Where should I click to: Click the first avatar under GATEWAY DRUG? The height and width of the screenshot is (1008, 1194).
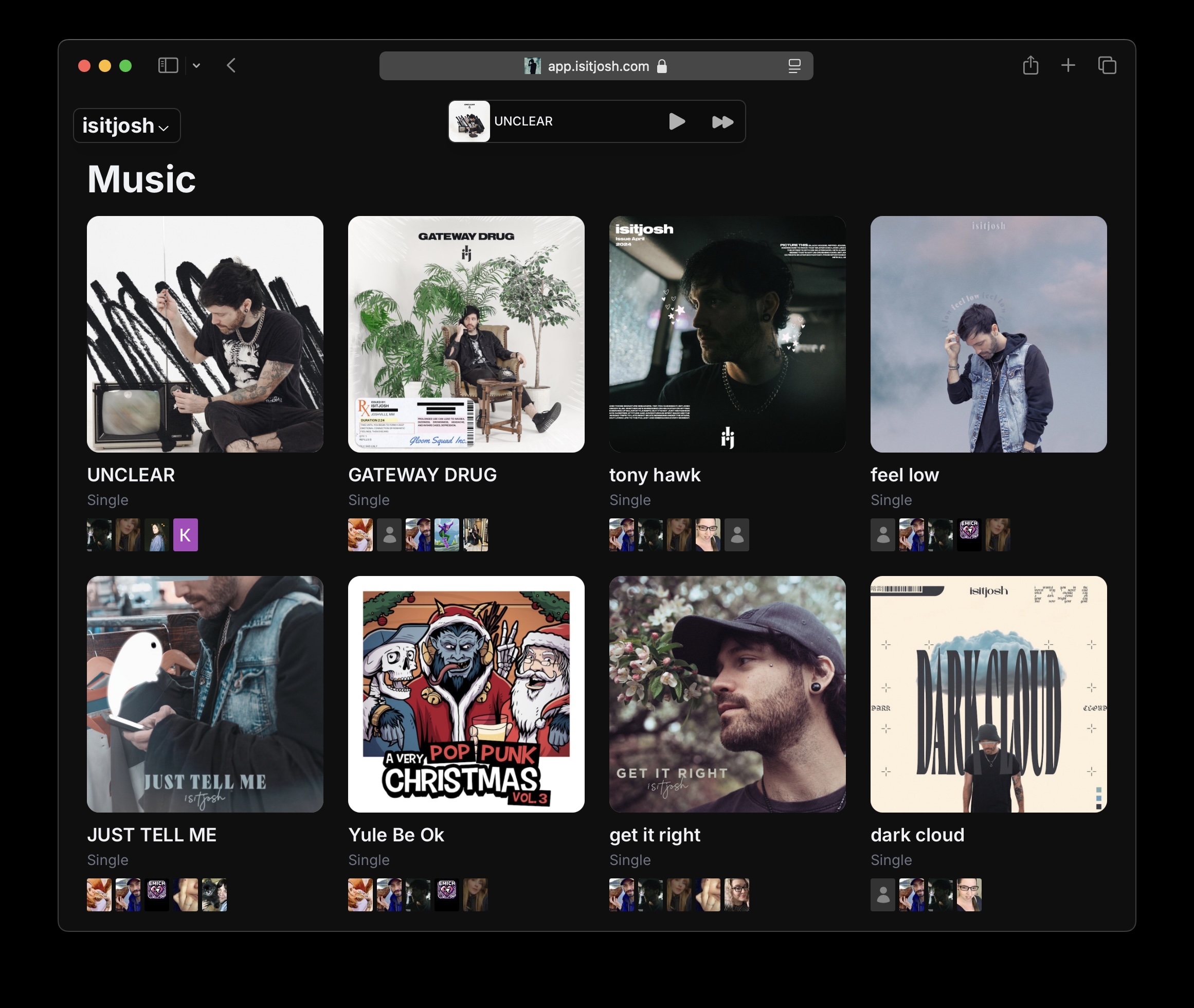pyautogui.click(x=360, y=535)
